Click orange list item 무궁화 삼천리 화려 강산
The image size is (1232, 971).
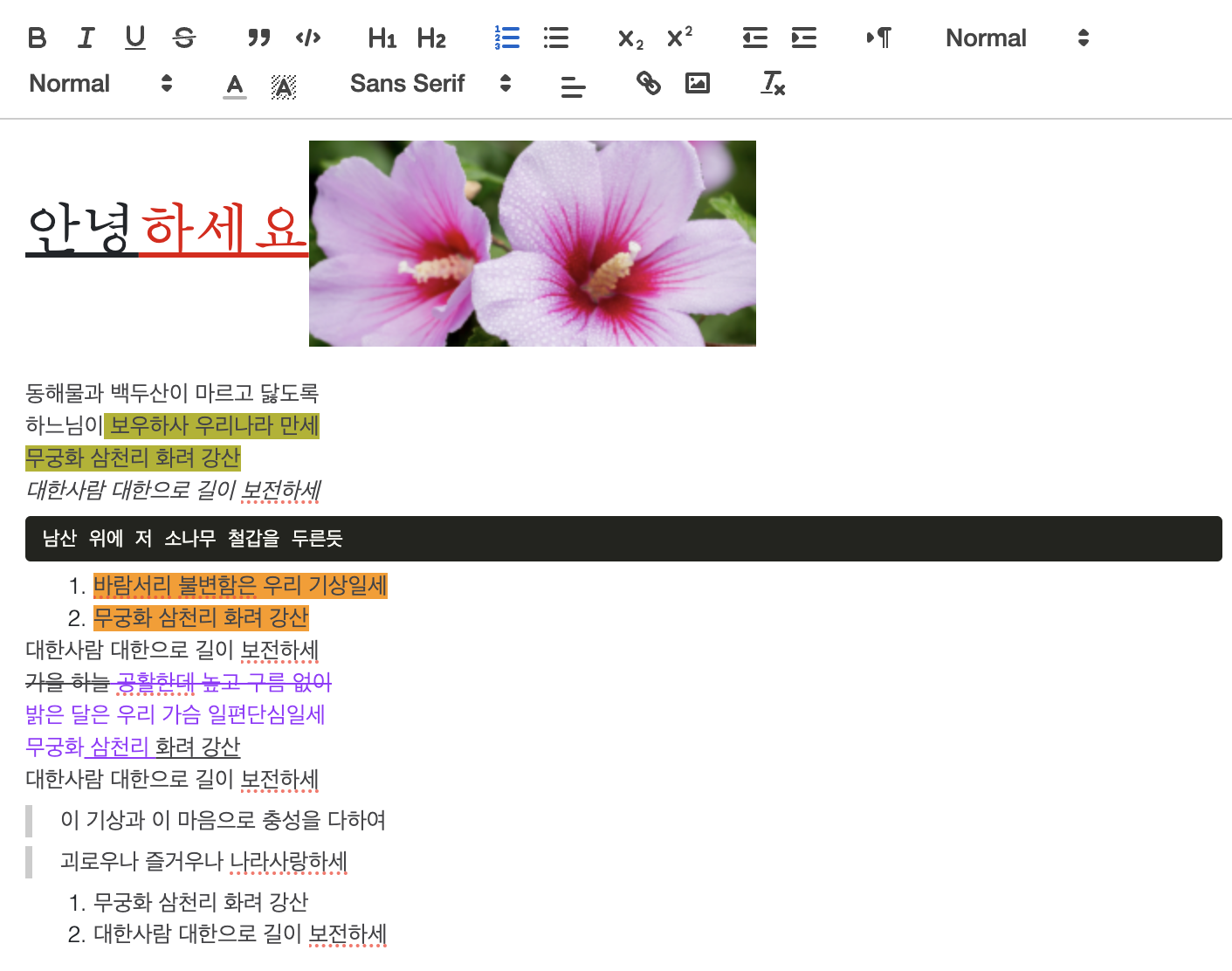[201, 617]
